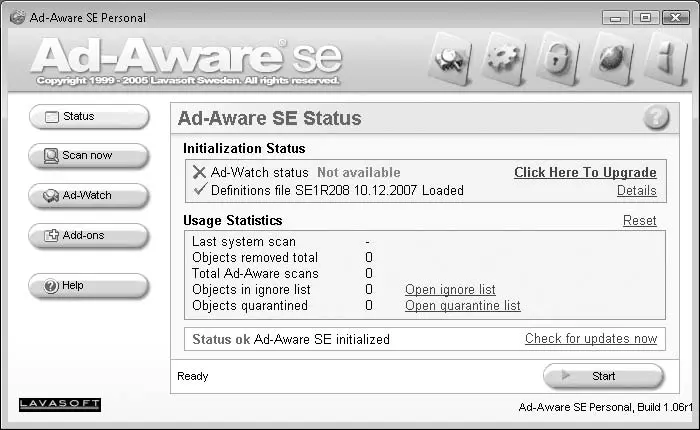This screenshot has width=700, height=430.
Task: Open quarantine list link
Action: coord(462,306)
